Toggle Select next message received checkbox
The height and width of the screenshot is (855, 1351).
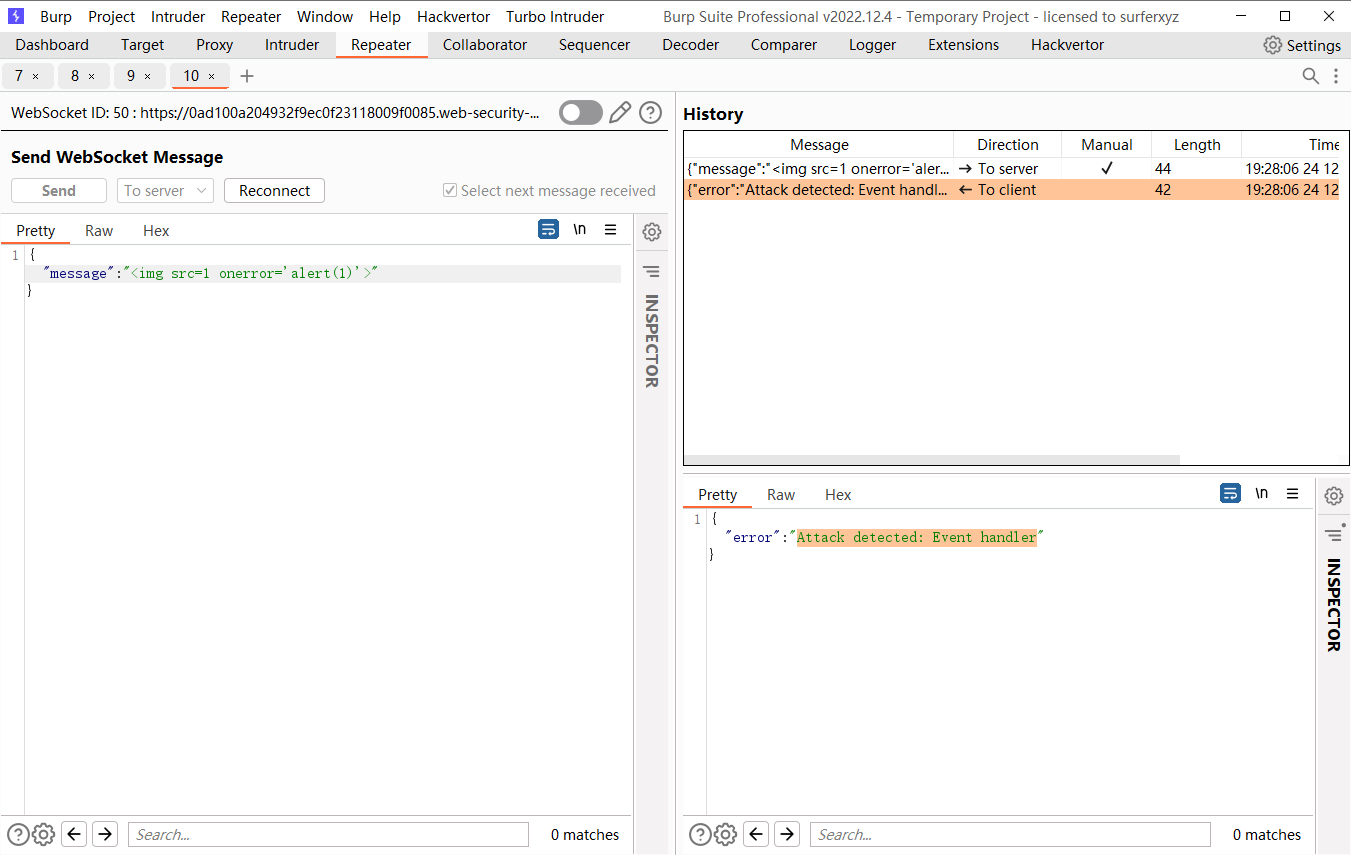(450, 190)
